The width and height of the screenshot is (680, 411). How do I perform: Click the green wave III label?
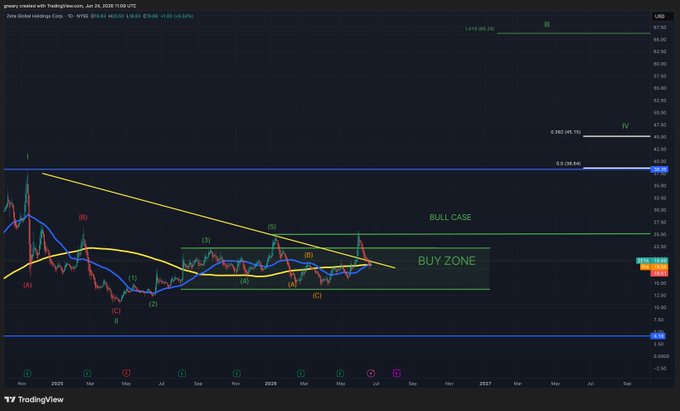(546, 25)
